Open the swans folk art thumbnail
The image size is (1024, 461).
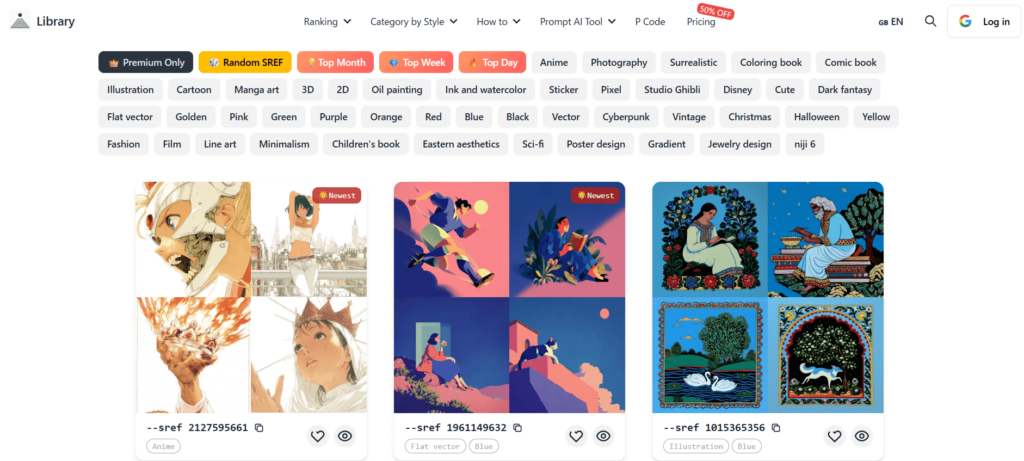click(710, 356)
